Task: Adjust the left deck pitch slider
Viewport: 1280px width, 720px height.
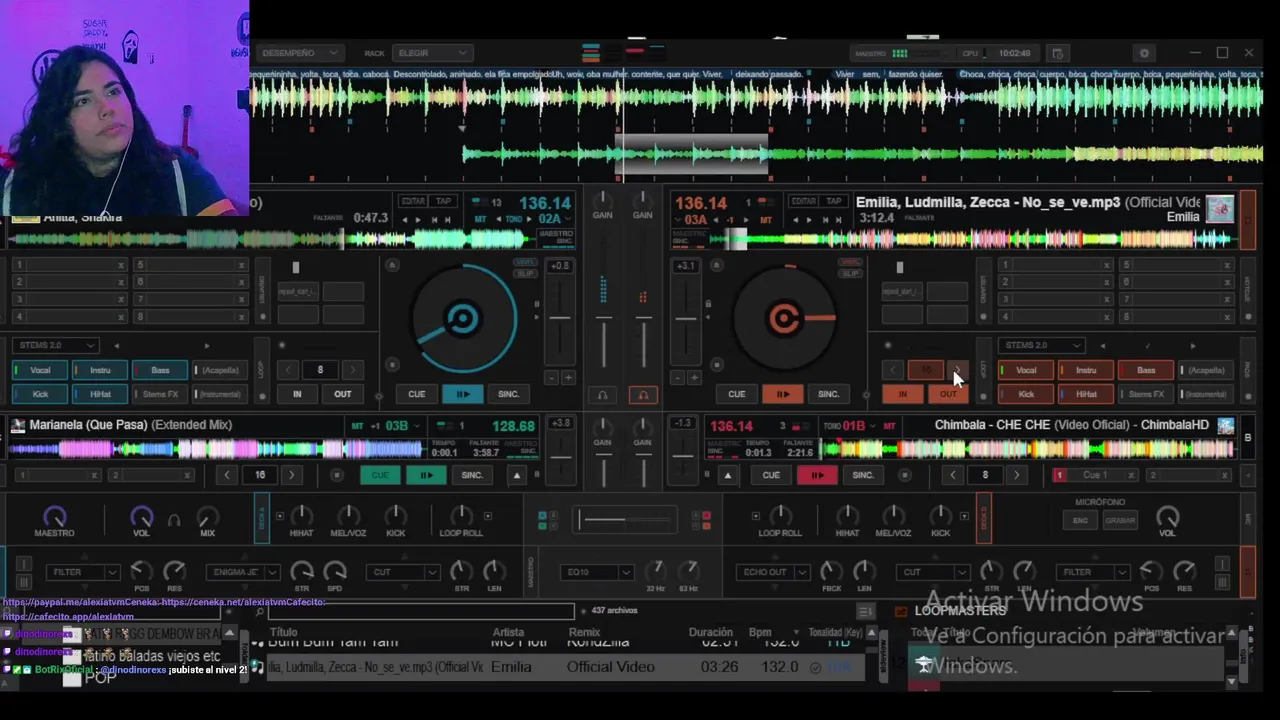Action: coord(560,320)
